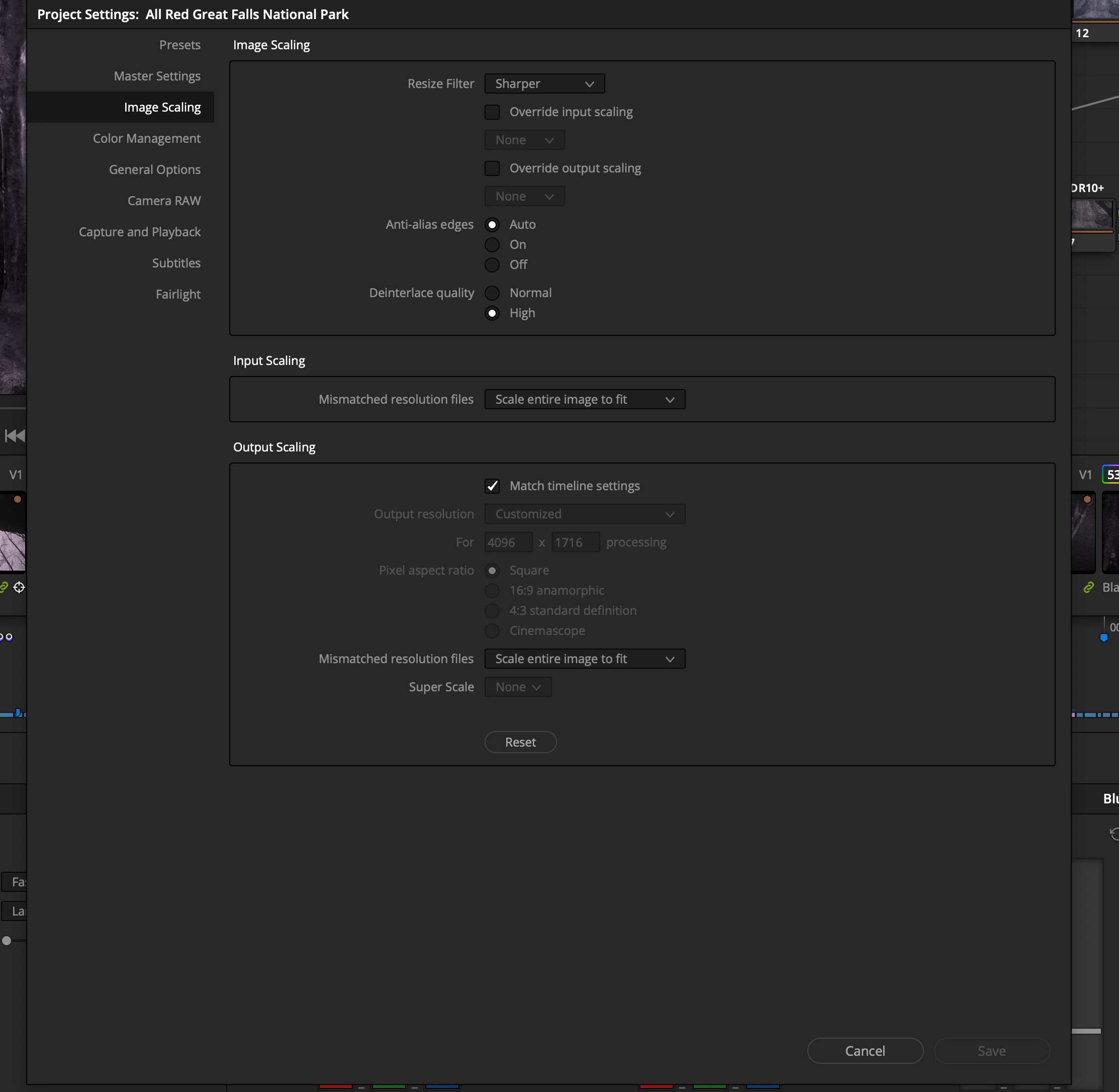
Task: Open the output scaling None dropdown
Action: point(524,196)
